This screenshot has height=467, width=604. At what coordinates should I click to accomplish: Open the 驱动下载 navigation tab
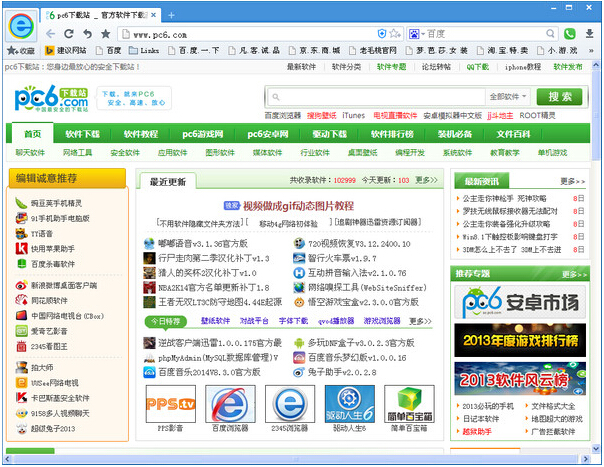pyautogui.click(x=329, y=134)
